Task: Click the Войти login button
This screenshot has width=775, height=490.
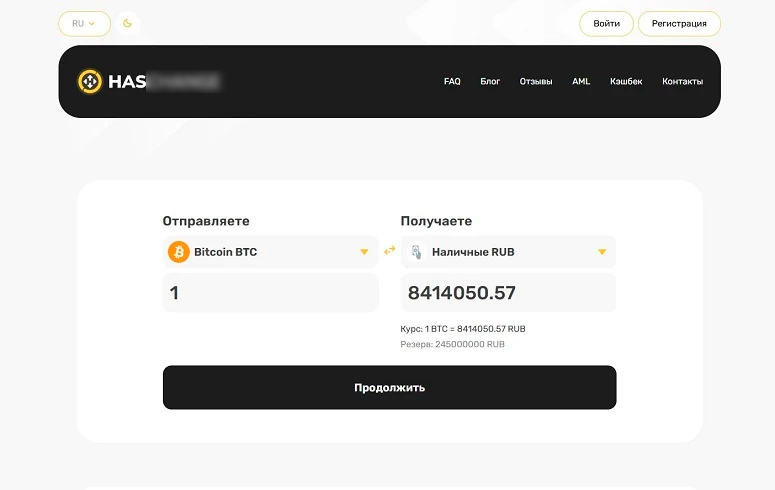Action: 606,23
